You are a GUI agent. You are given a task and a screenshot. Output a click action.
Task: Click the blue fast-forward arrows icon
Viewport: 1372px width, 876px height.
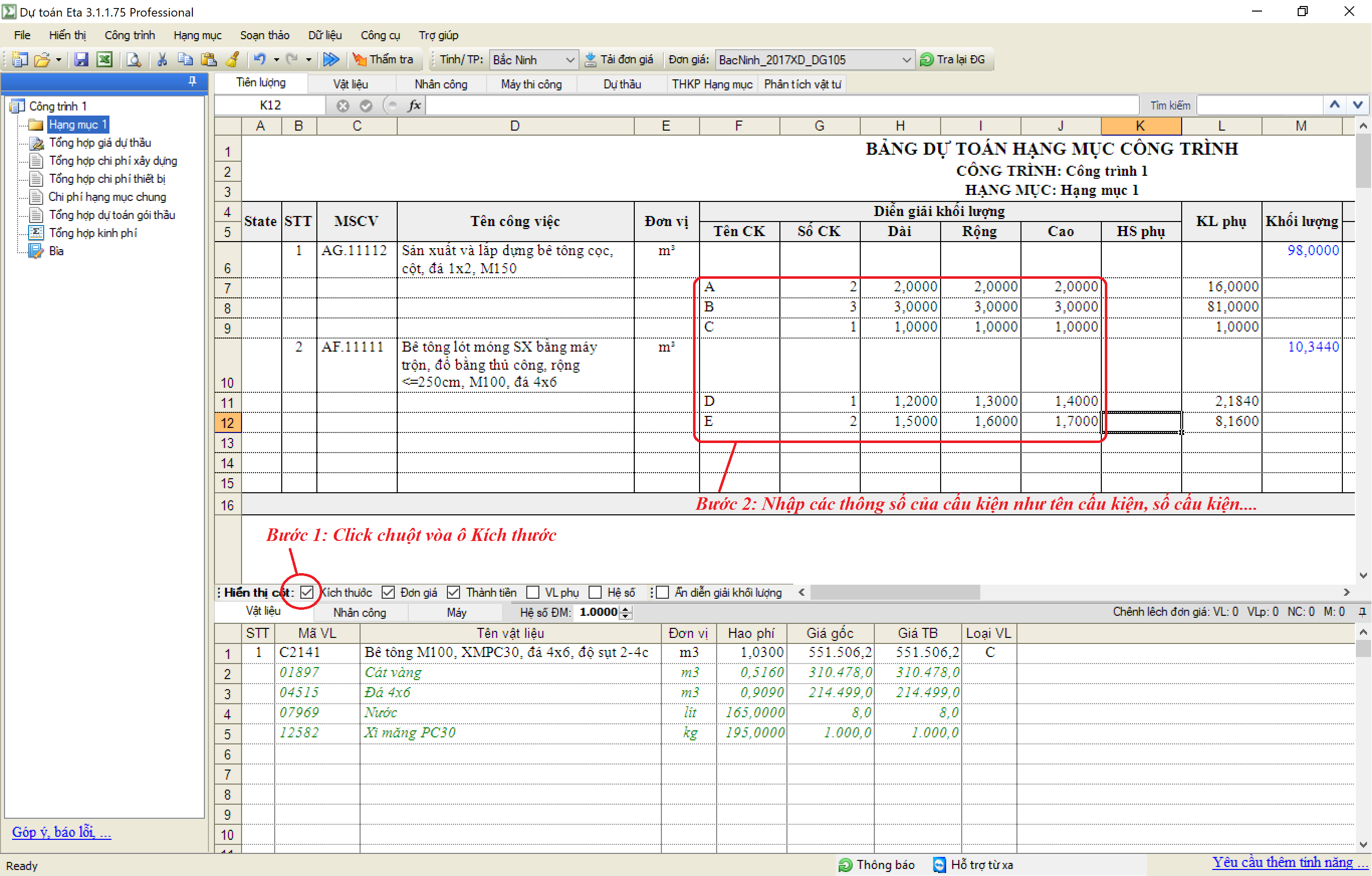point(330,59)
